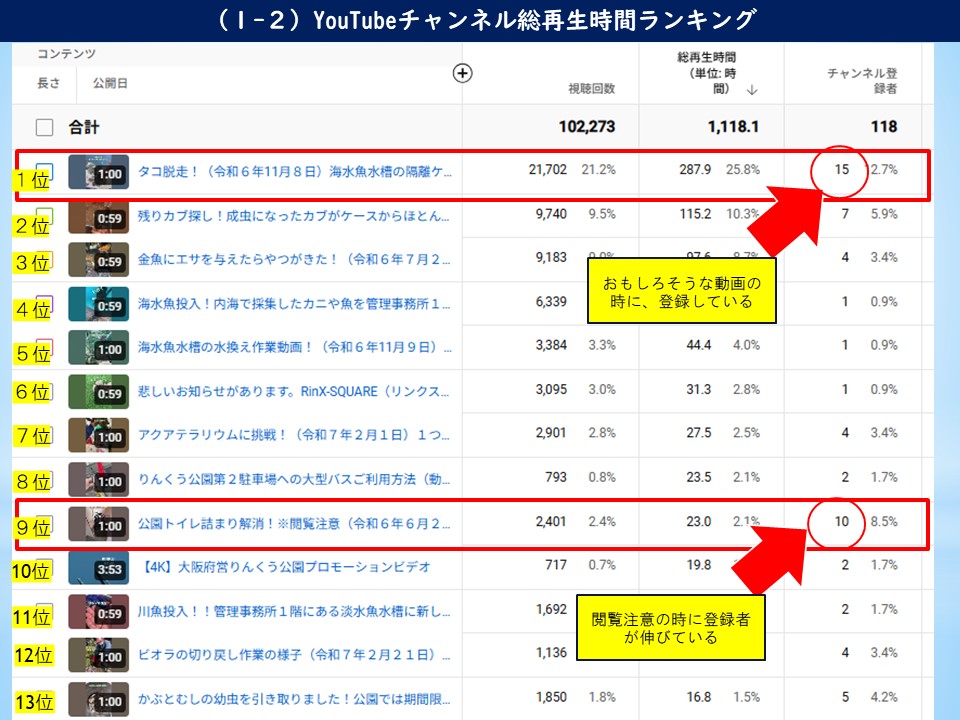Select the checkbox on the 残りカブ探し video row
The width and height of the screenshot is (960, 720).
[x=45, y=215]
